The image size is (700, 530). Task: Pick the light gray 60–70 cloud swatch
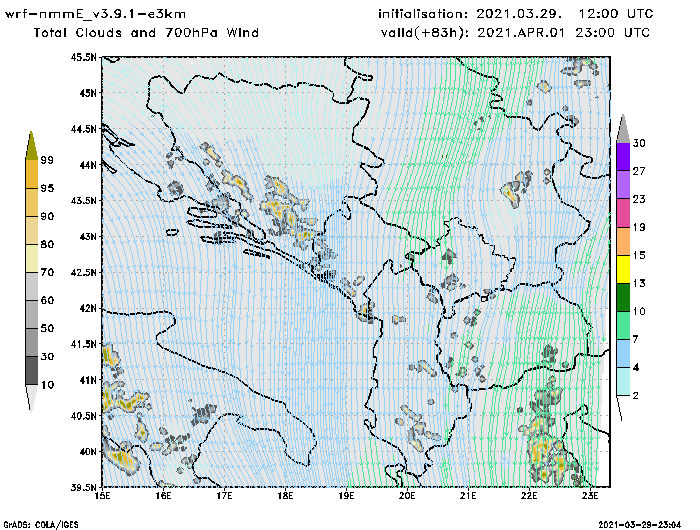pyautogui.click(x=32, y=287)
